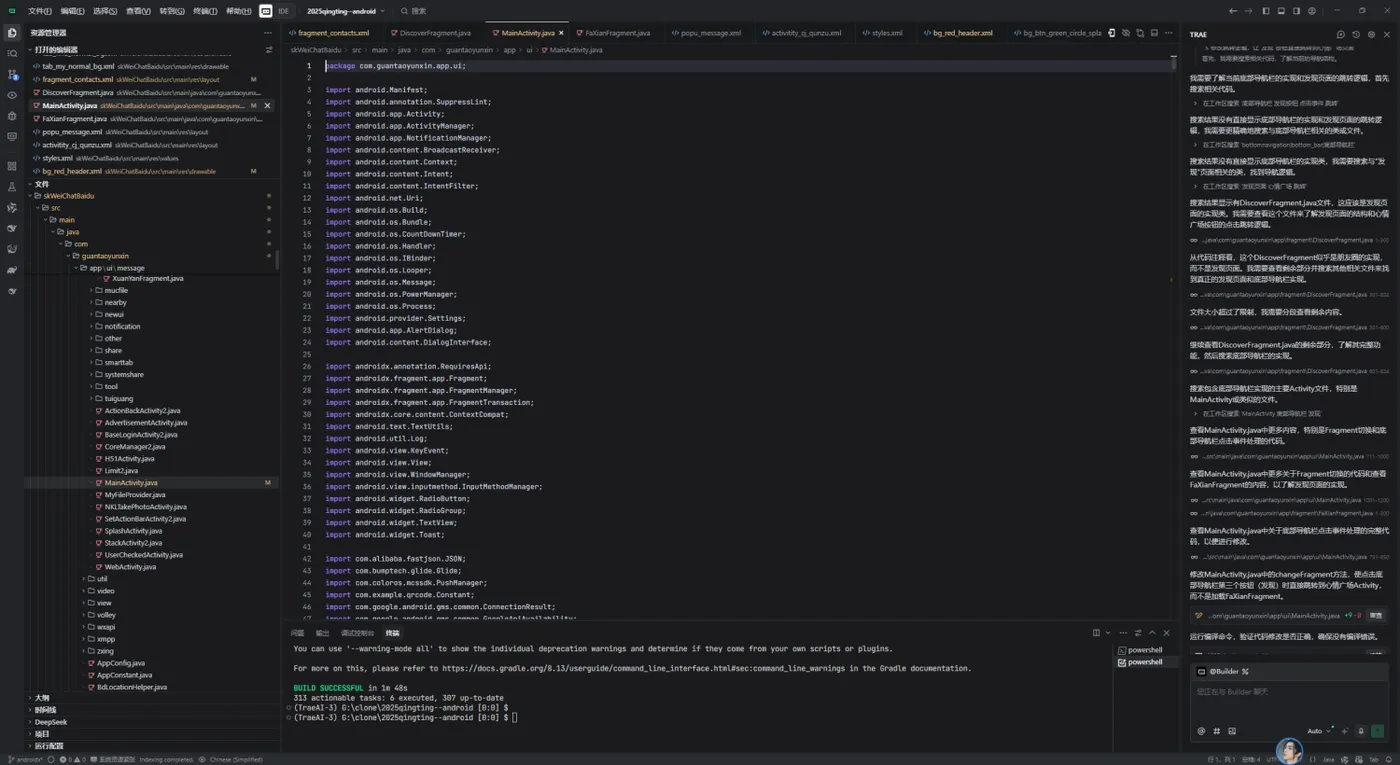Image resolution: width=1400 pixels, height=765 pixels.
Task: Open the Testing flask icon view
Action: 12,187
